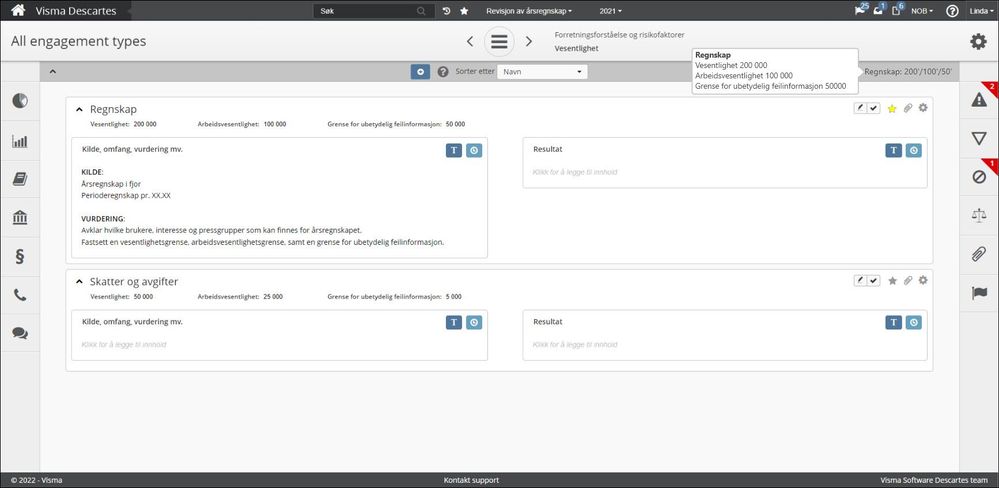Click clock button in Regnskap Resultat
999x488 pixels.
coord(914,150)
